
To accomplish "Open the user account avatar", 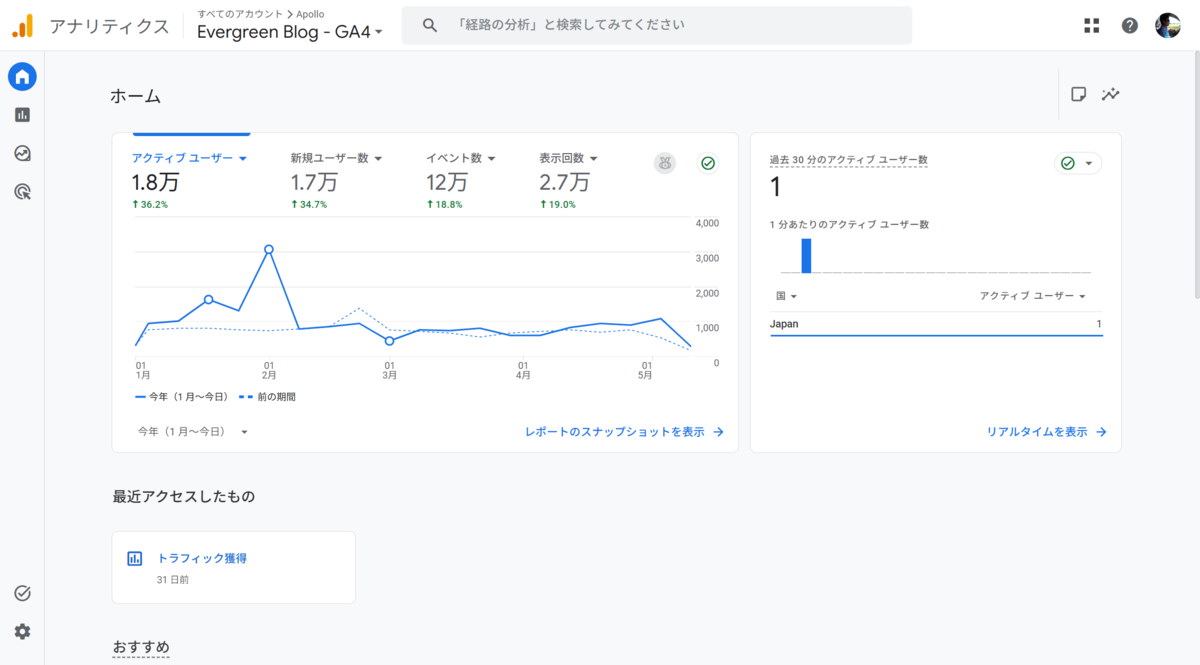I will point(1168,26).
